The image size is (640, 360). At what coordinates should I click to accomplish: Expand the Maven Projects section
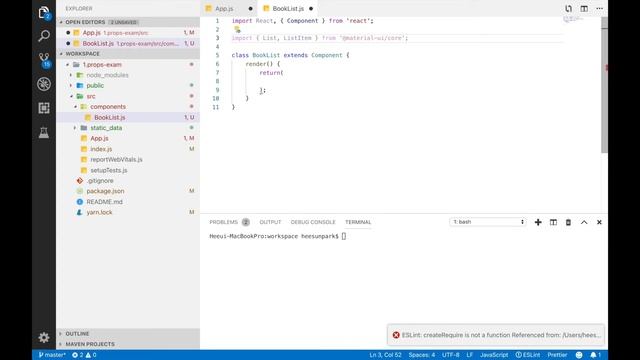128,344
